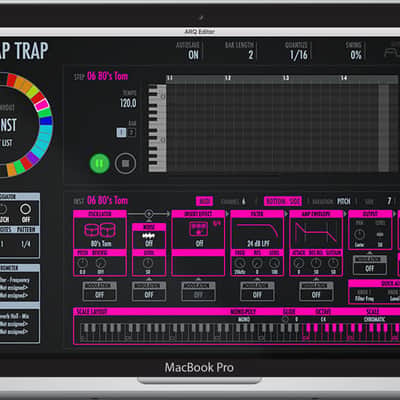Open the Scale Chromatic selector
The height and width of the screenshot is (400, 400).
pyautogui.click(x=374, y=319)
